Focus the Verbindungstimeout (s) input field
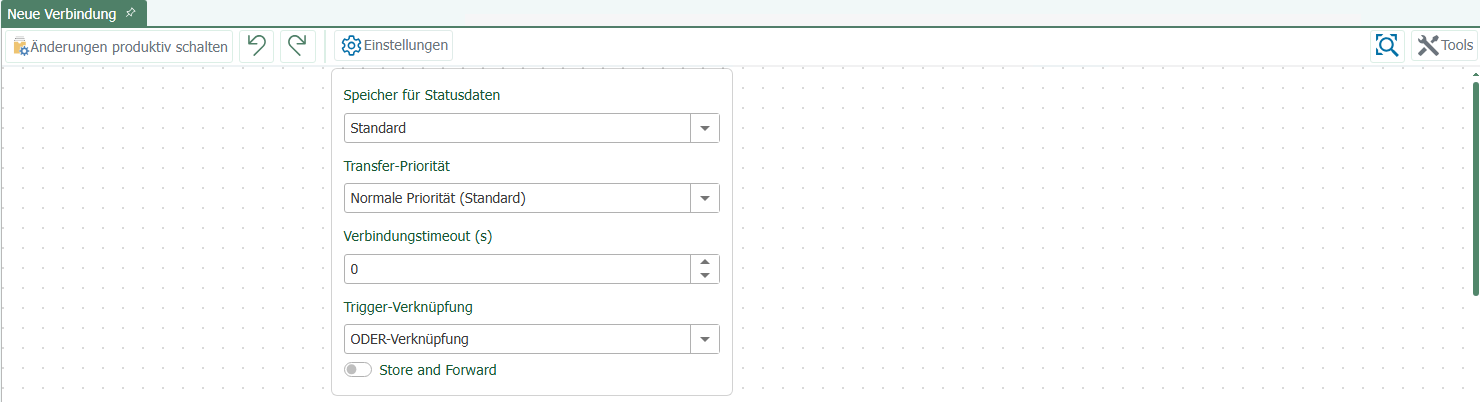Viewport: 1480px width, 402px height. (517, 269)
